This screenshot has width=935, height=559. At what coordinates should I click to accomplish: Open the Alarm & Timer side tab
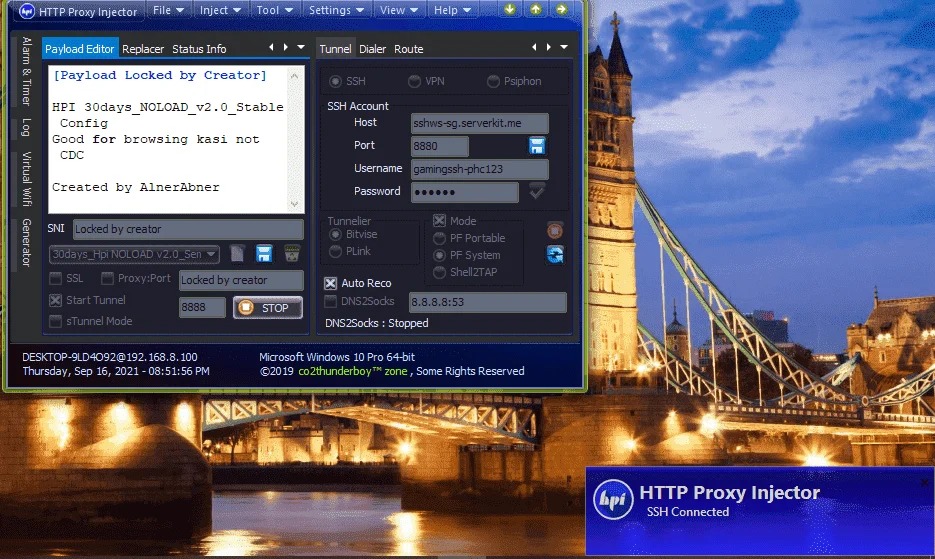point(26,71)
